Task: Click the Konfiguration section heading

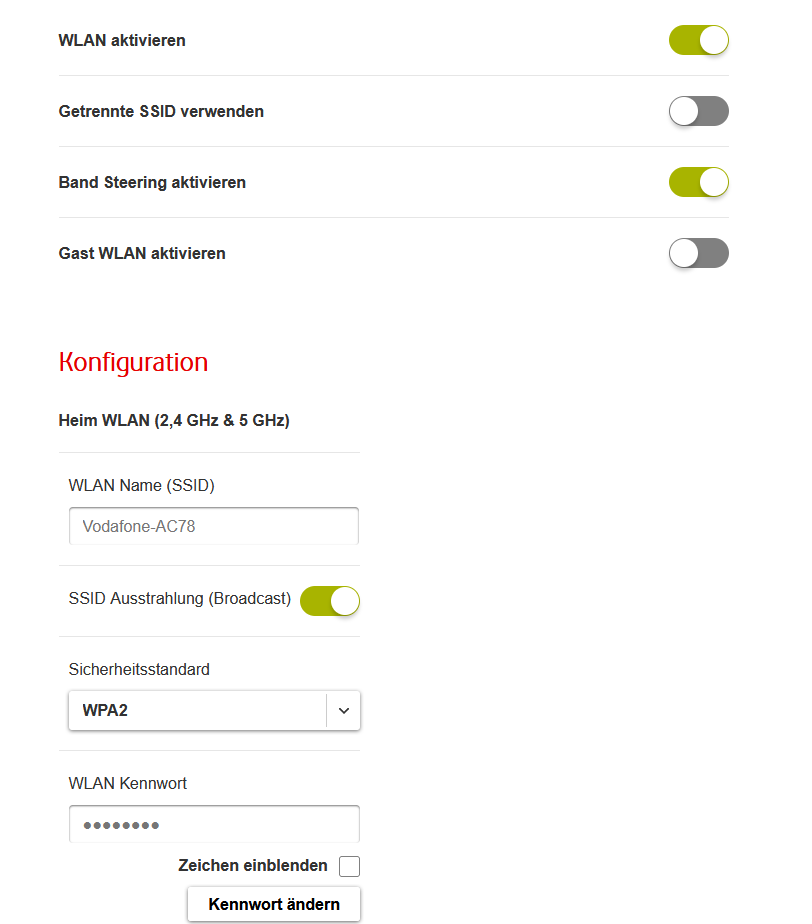Action: pyautogui.click(x=133, y=362)
